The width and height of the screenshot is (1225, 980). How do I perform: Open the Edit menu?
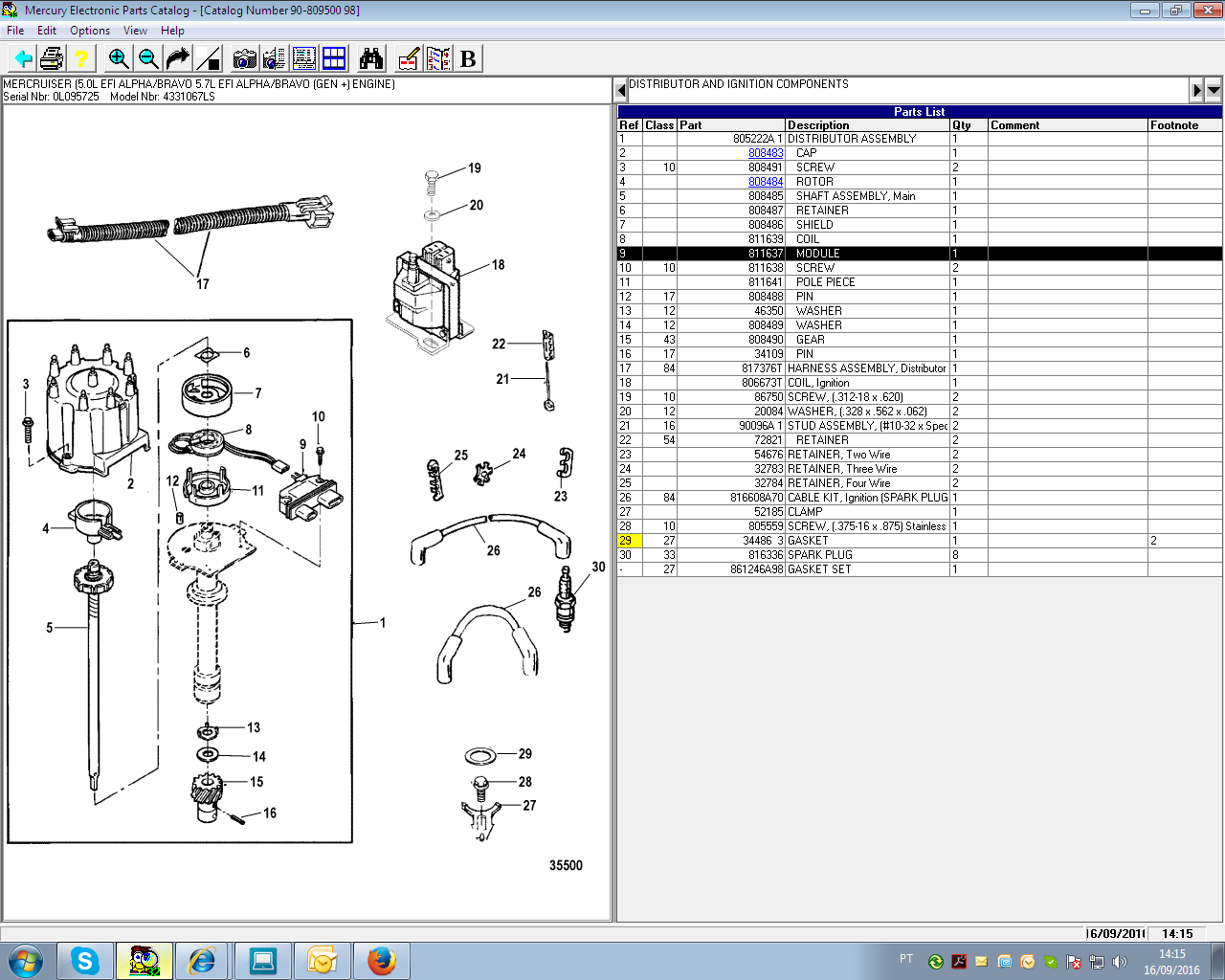point(47,31)
